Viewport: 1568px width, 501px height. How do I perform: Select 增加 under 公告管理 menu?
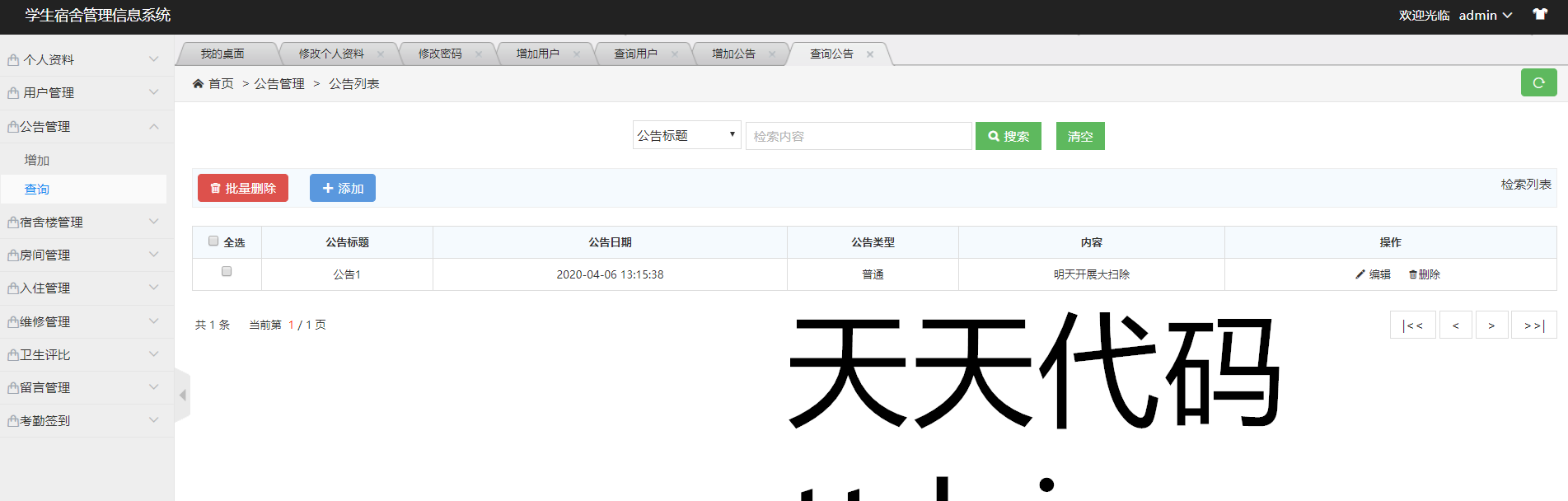(x=37, y=160)
